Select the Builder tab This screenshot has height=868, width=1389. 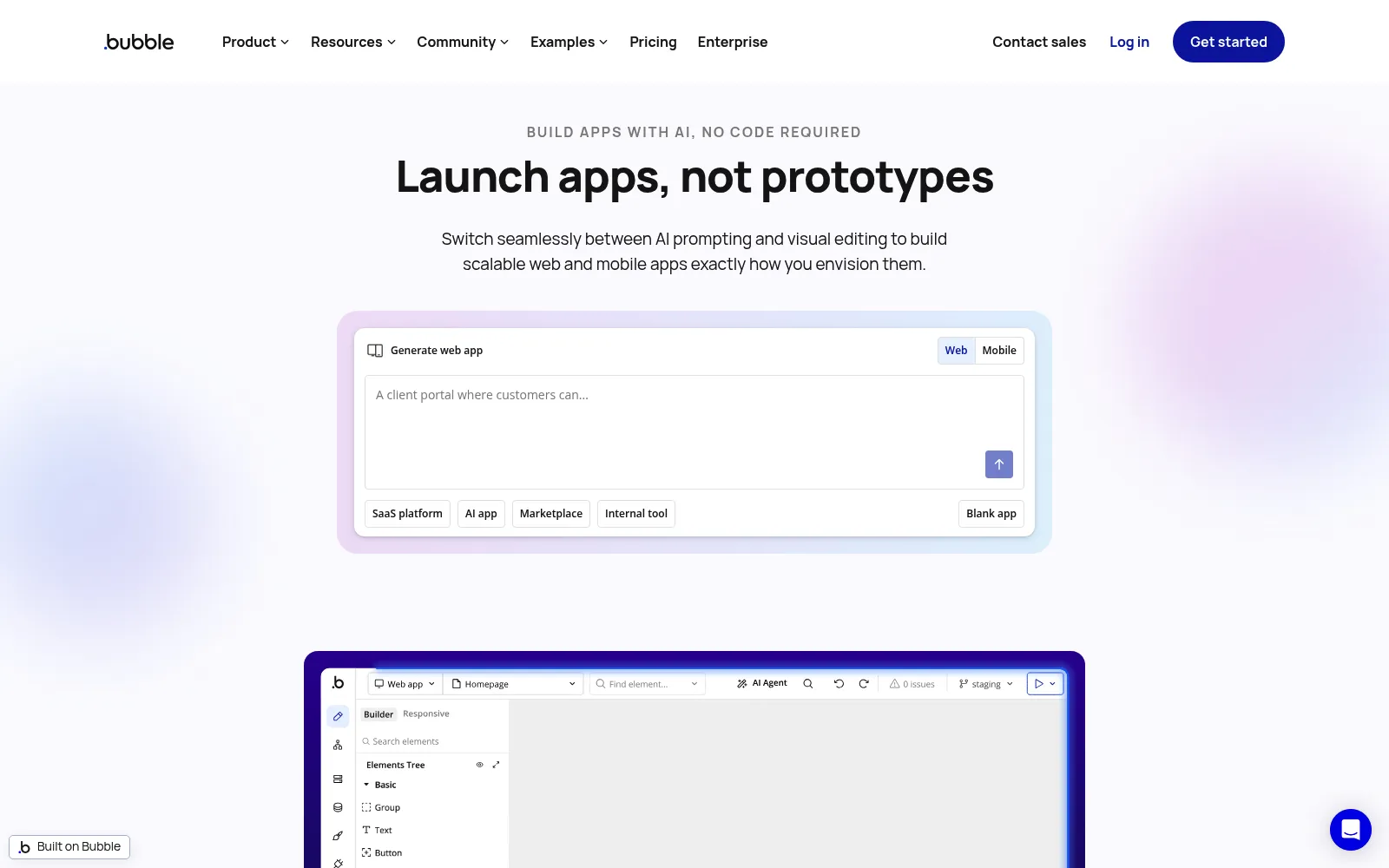(379, 714)
